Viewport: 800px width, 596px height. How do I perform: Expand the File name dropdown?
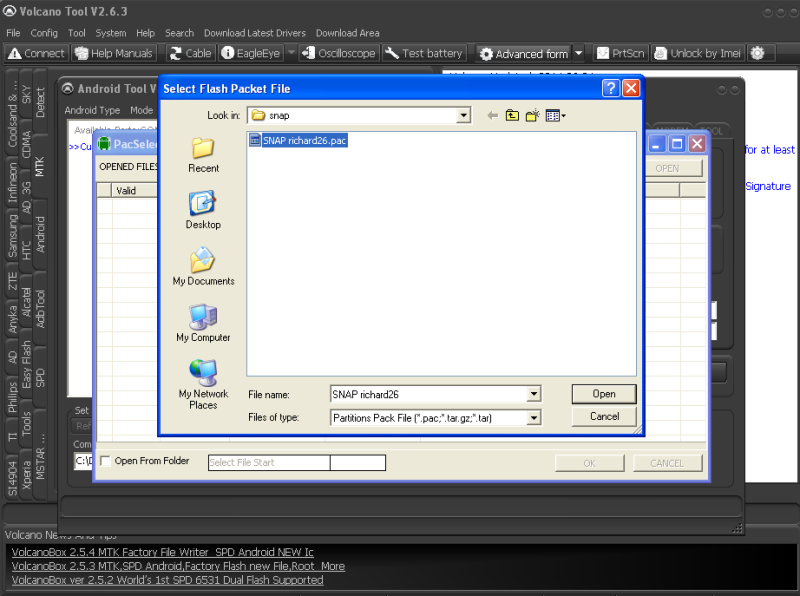(534, 395)
